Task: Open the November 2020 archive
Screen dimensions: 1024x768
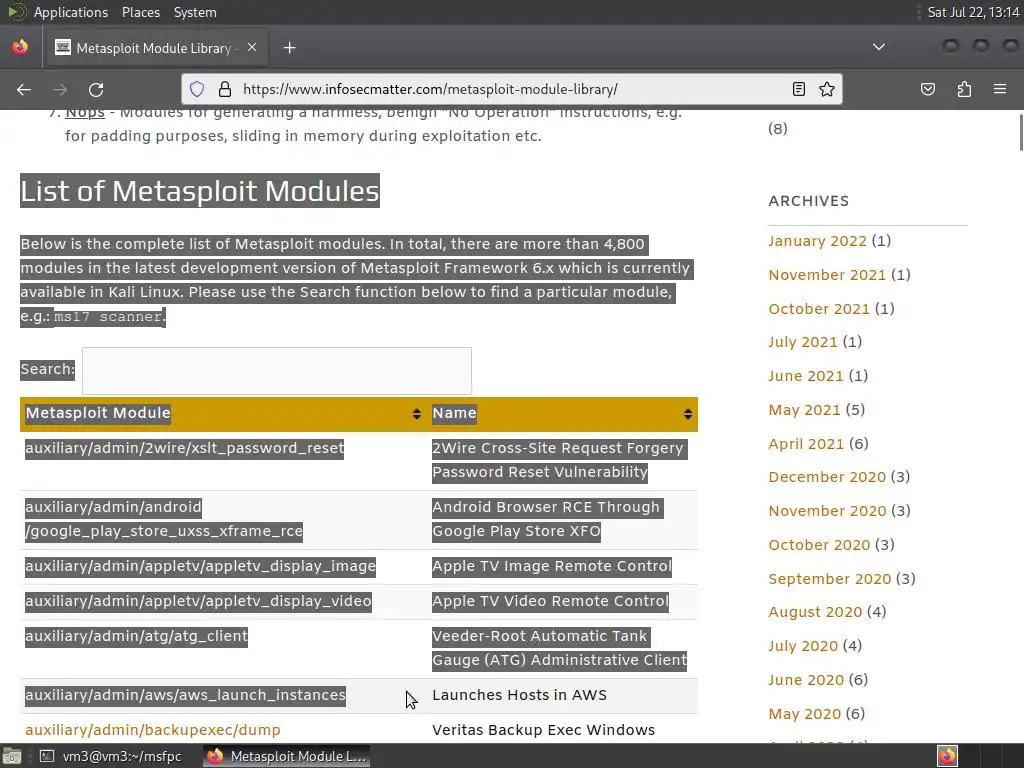Action: point(827,511)
